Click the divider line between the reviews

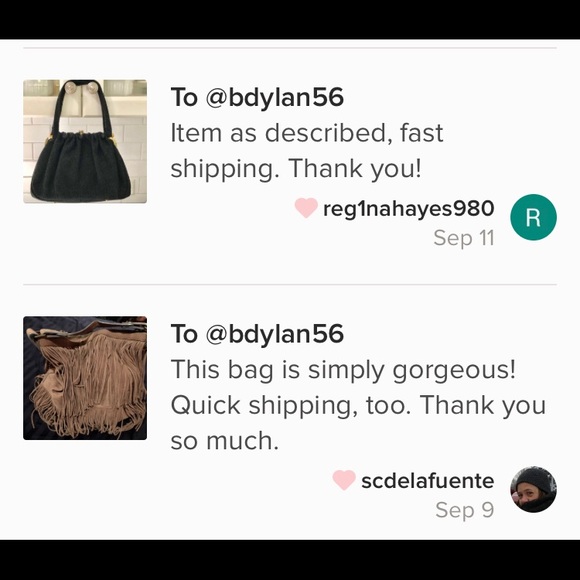click(290, 284)
